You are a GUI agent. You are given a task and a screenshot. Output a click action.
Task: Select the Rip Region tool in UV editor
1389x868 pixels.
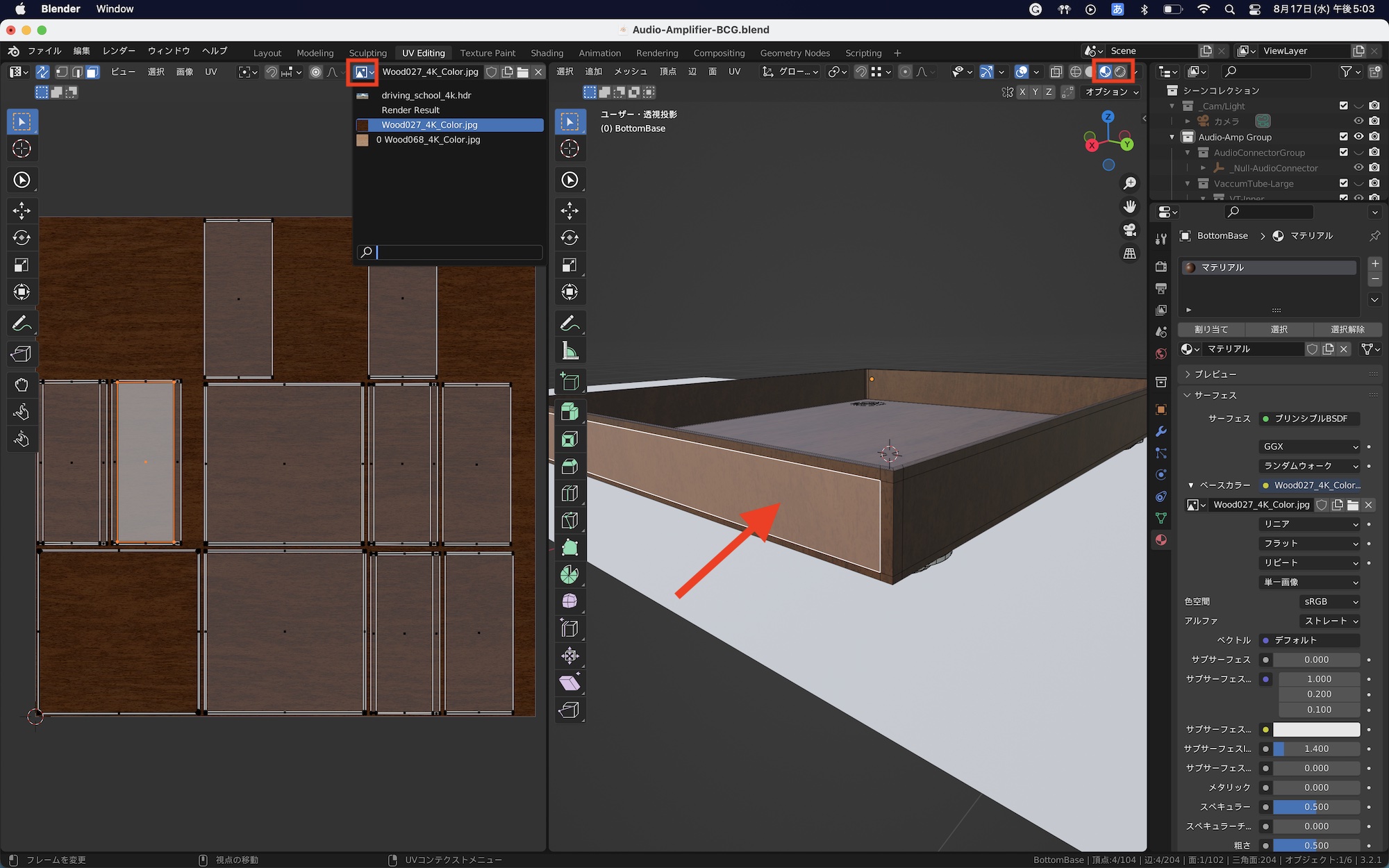22,353
